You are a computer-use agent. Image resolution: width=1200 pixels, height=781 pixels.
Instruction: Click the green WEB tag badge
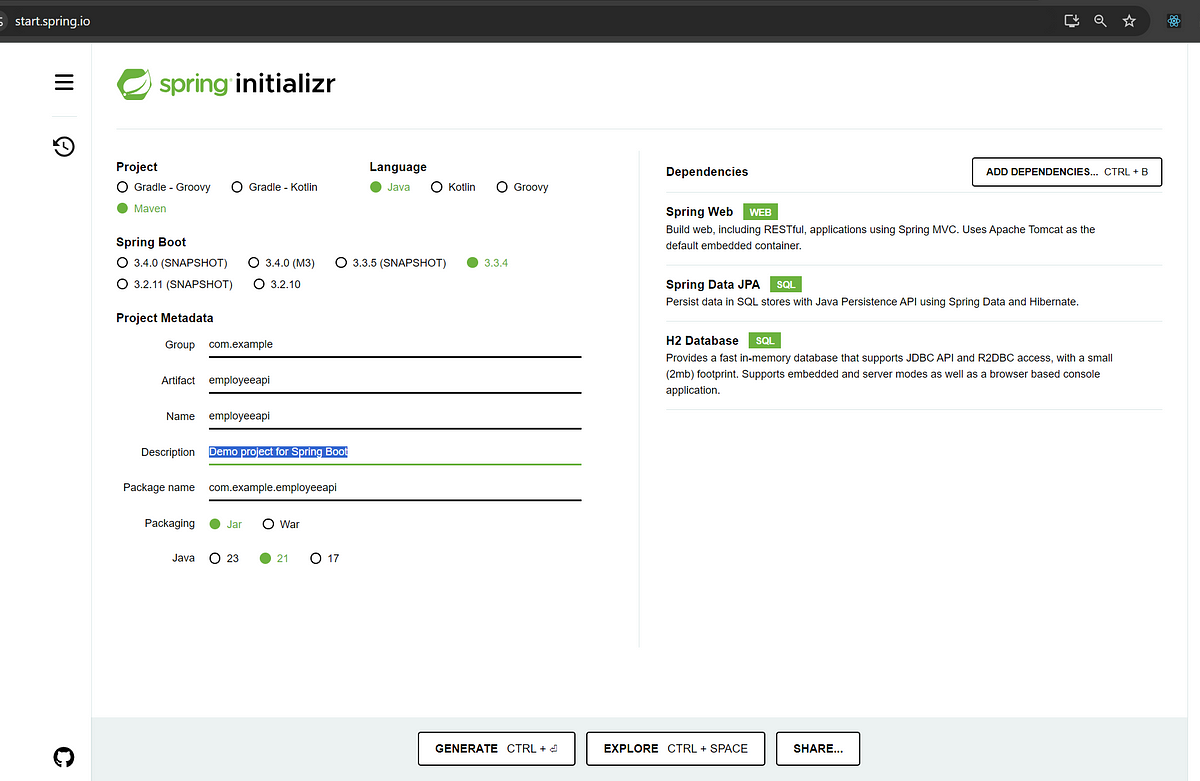point(761,212)
